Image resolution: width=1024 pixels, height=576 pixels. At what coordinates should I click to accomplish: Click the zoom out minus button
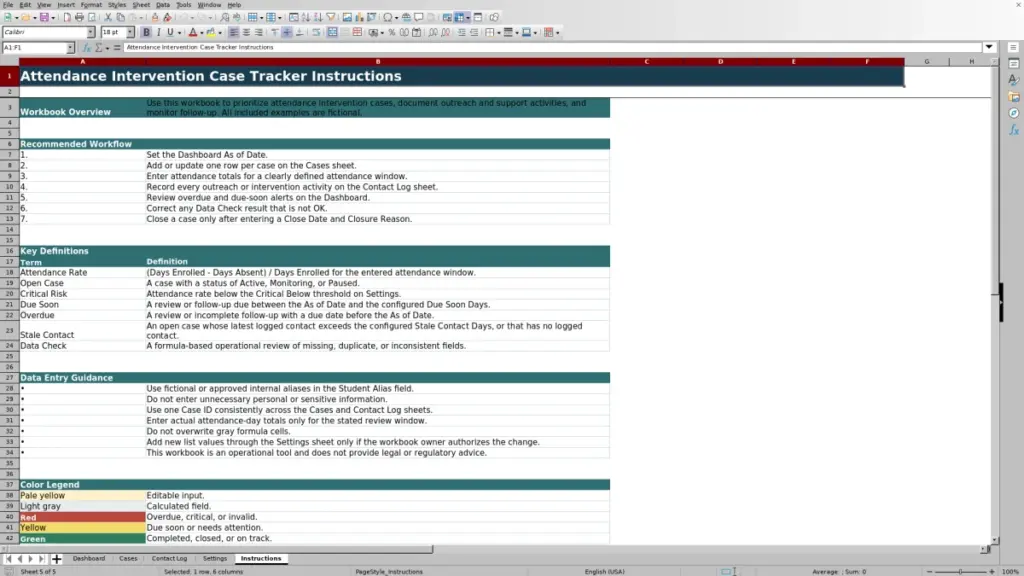[x=930, y=571]
